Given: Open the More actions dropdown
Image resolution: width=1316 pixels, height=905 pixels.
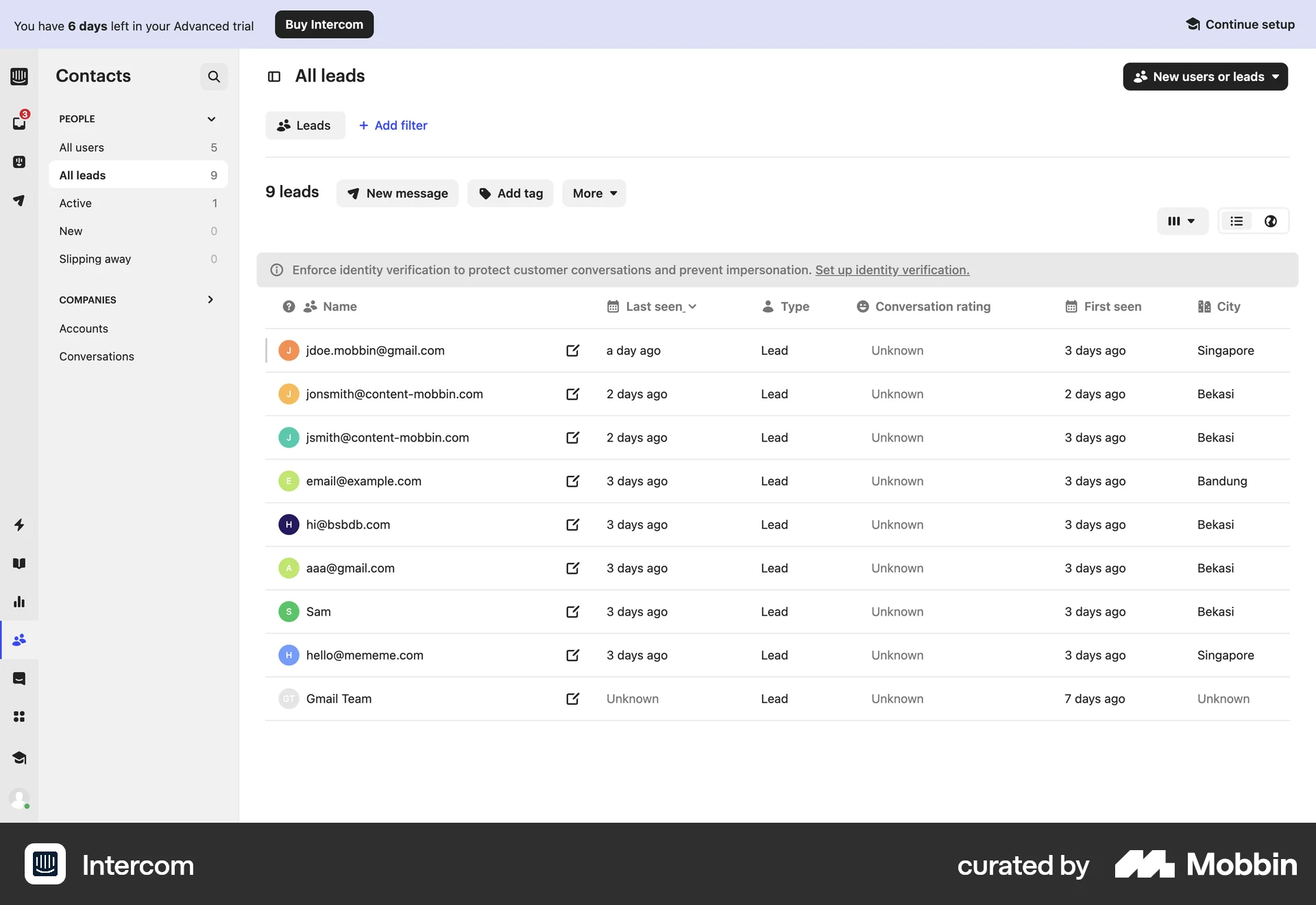Looking at the screenshot, I should click(594, 193).
